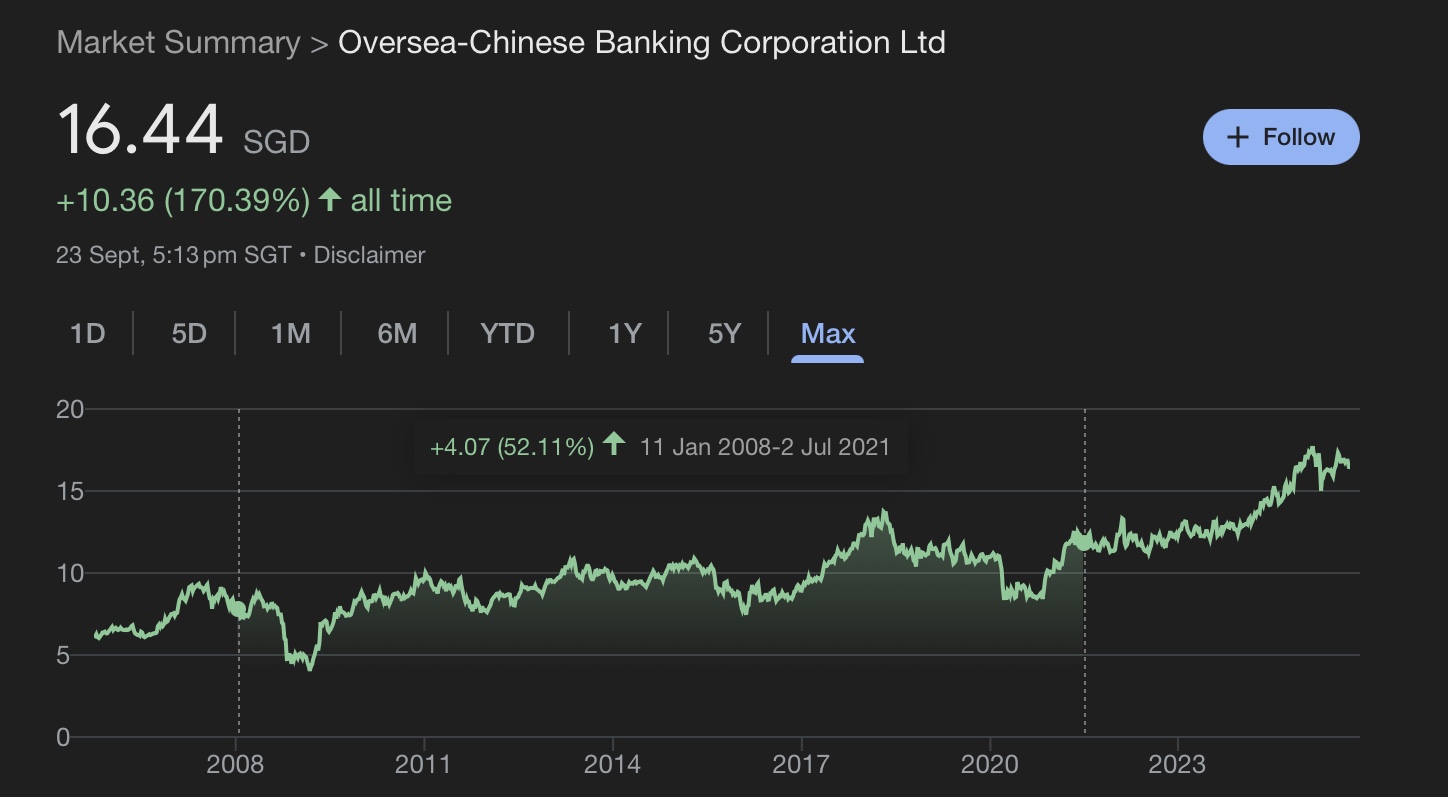Click the plus icon on Follow button
Screen dimensions: 1448x797
click(x=1238, y=137)
